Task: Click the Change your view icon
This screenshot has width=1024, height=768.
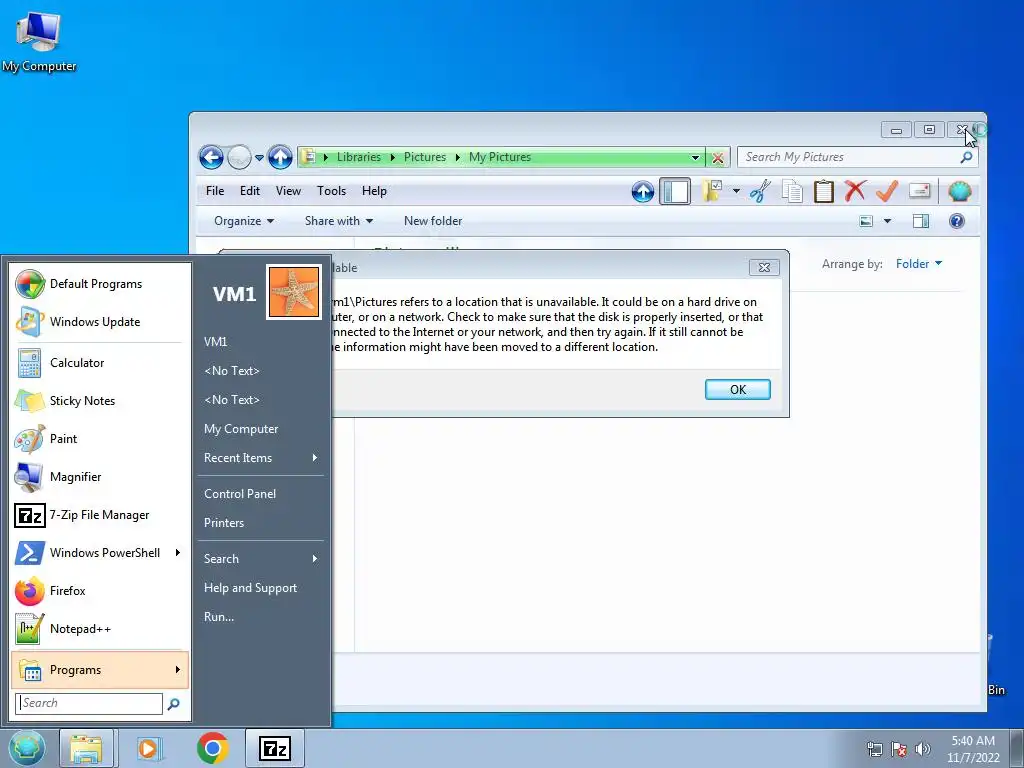Action: pos(866,221)
